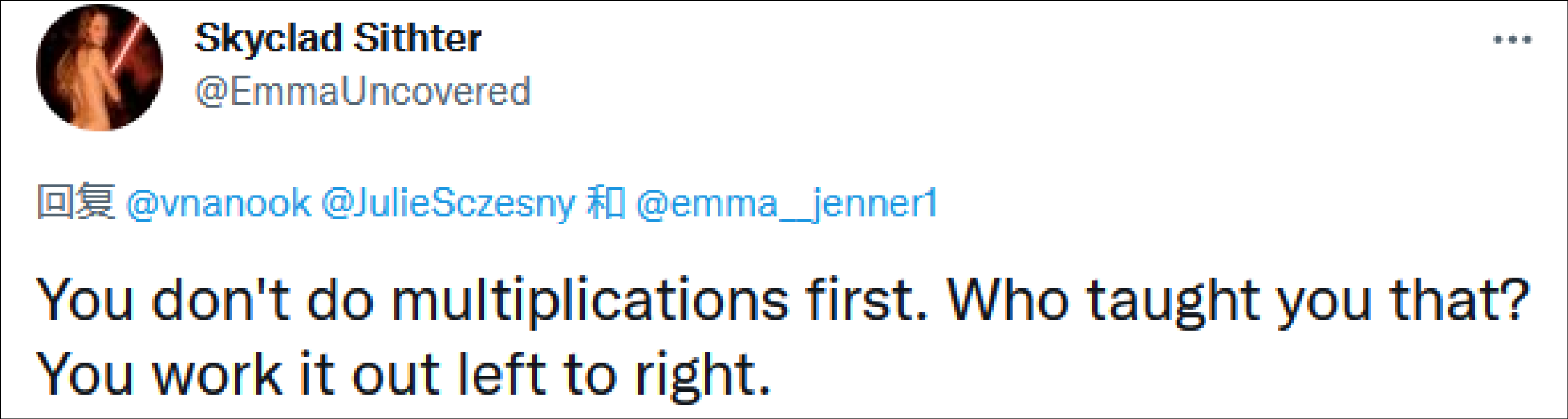The width and height of the screenshot is (1568, 419).
Task: Go to the @emma_jenner1 mention
Action: click(785, 203)
